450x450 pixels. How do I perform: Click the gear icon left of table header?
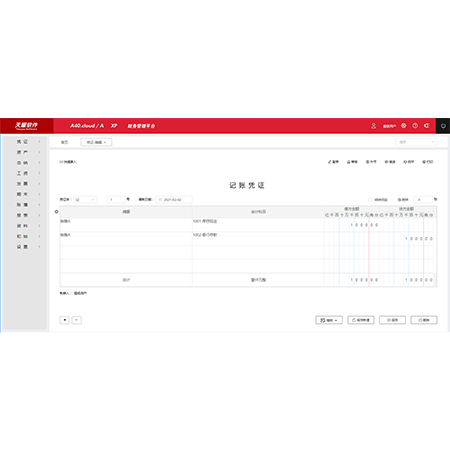56,212
